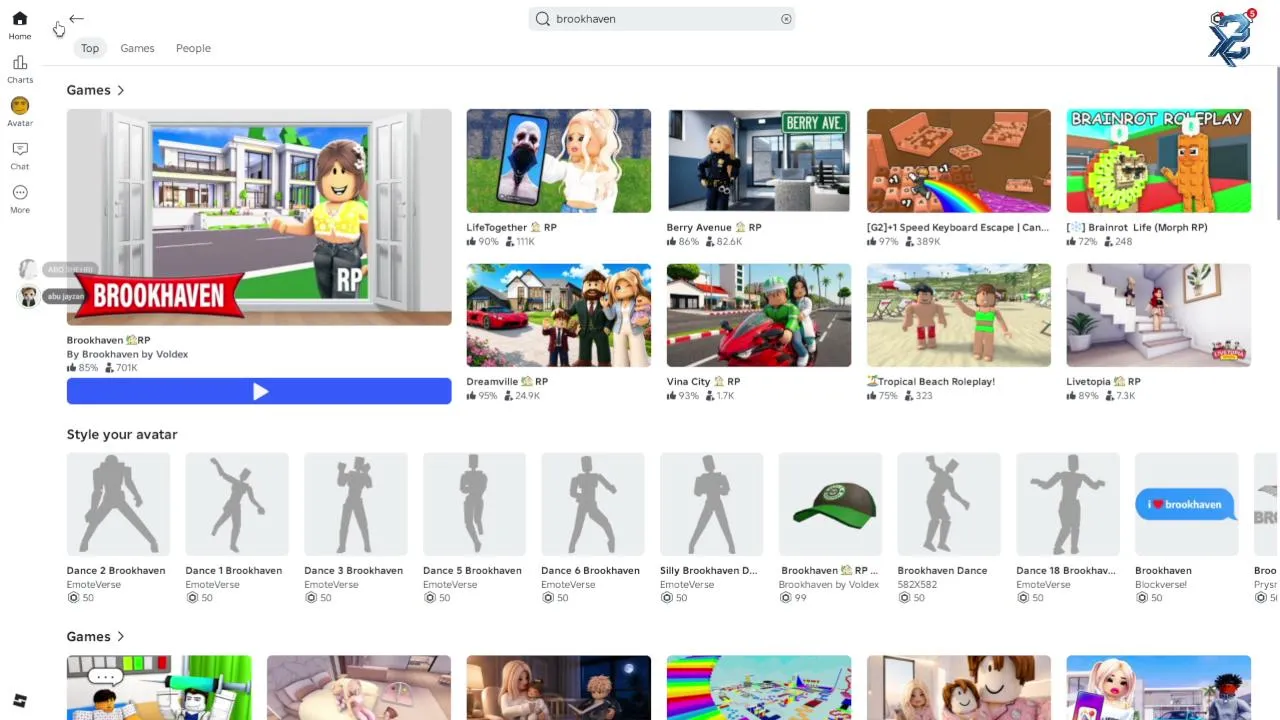Select the Dance 3 Brookhaven emote

[x=356, y=504]
